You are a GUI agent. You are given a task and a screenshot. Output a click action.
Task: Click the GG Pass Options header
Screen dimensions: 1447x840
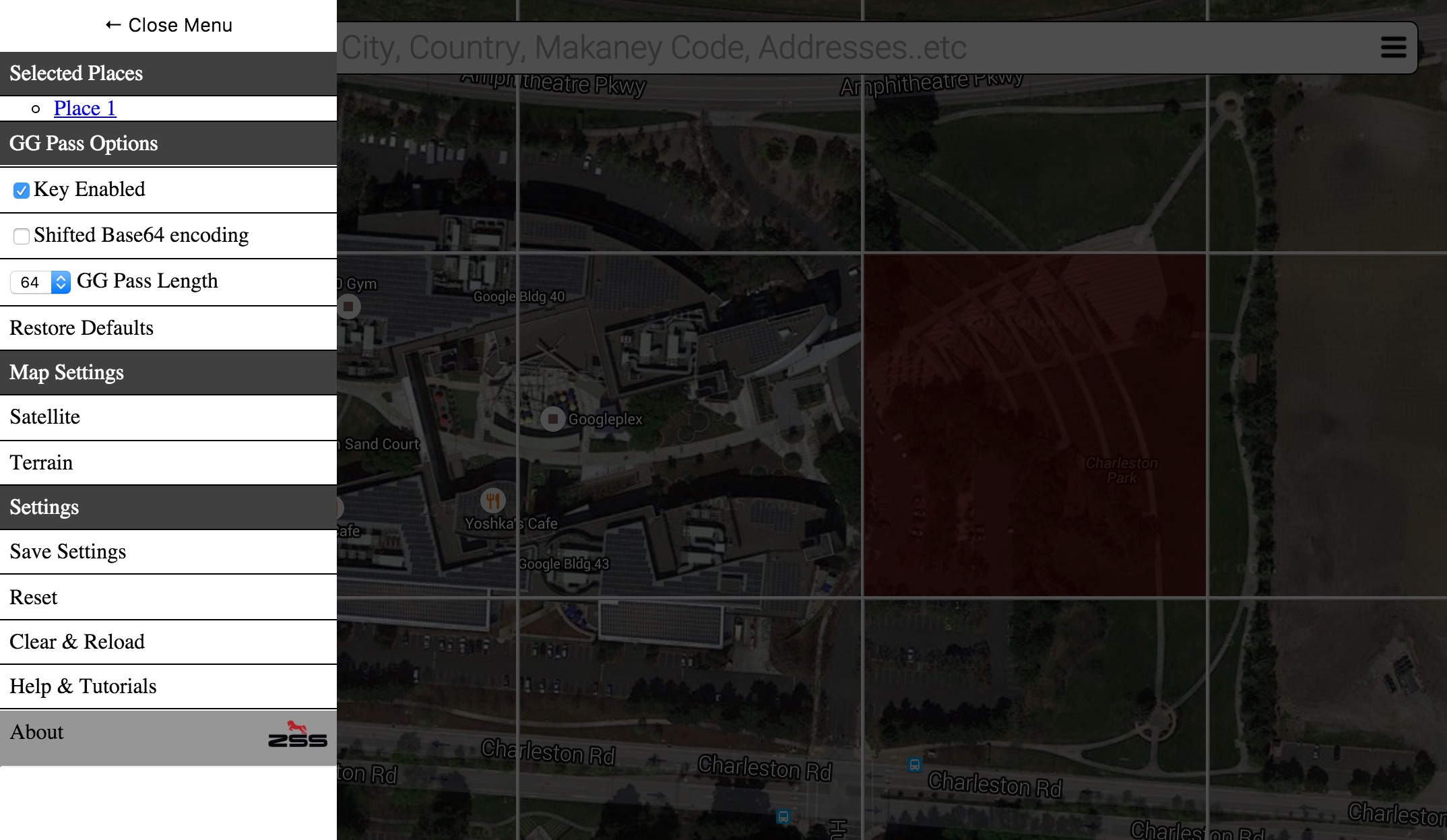point(168,143)
